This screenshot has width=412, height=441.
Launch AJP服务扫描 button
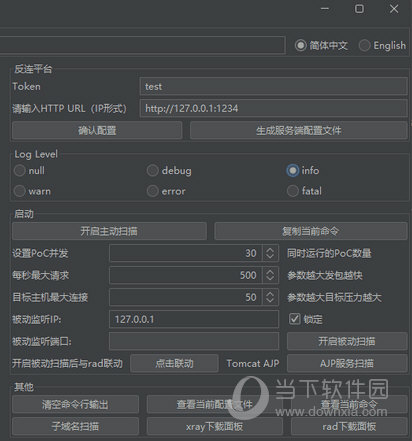pos(347,363)
